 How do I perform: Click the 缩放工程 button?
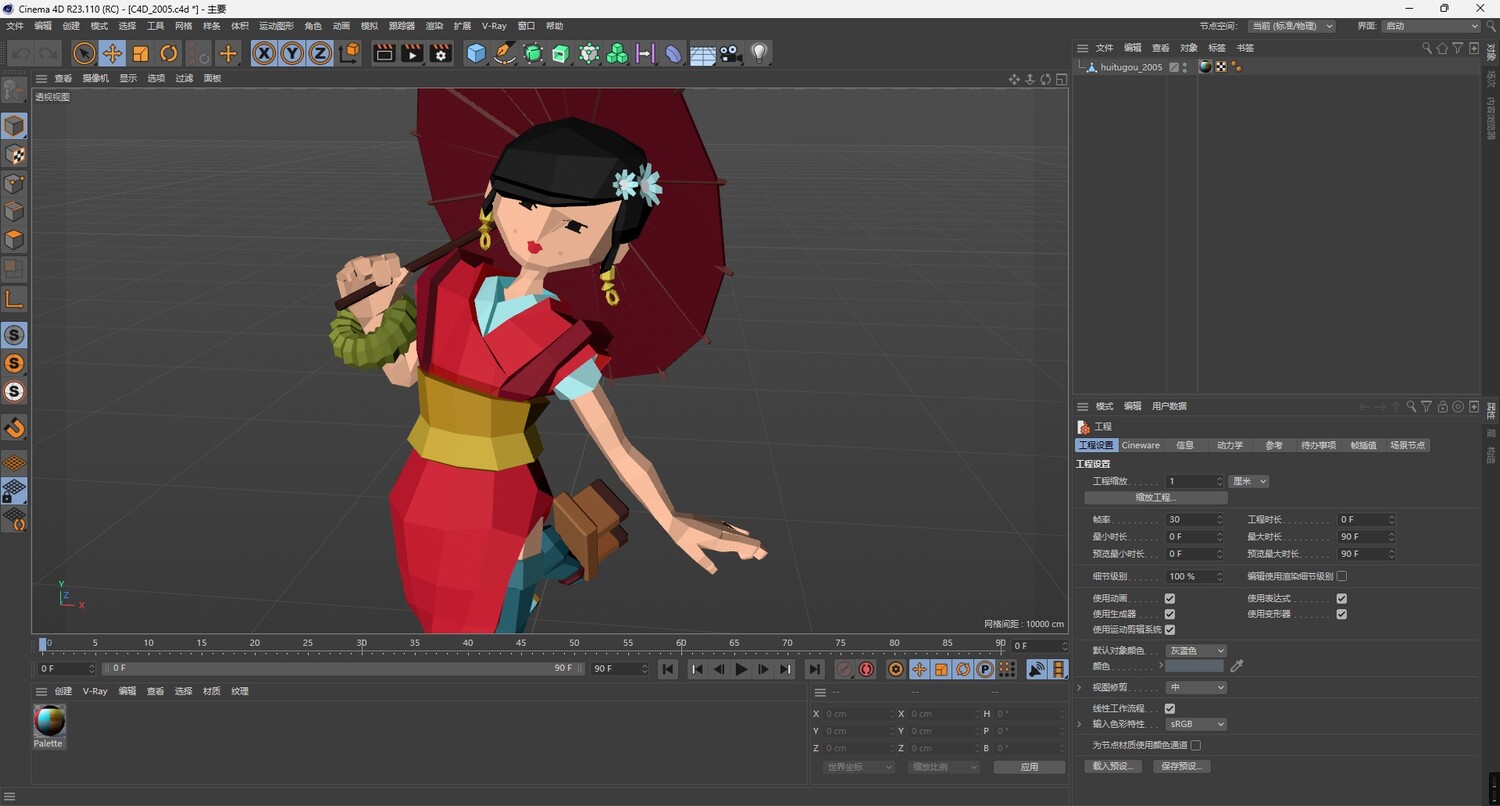(x=1155, y=498)
